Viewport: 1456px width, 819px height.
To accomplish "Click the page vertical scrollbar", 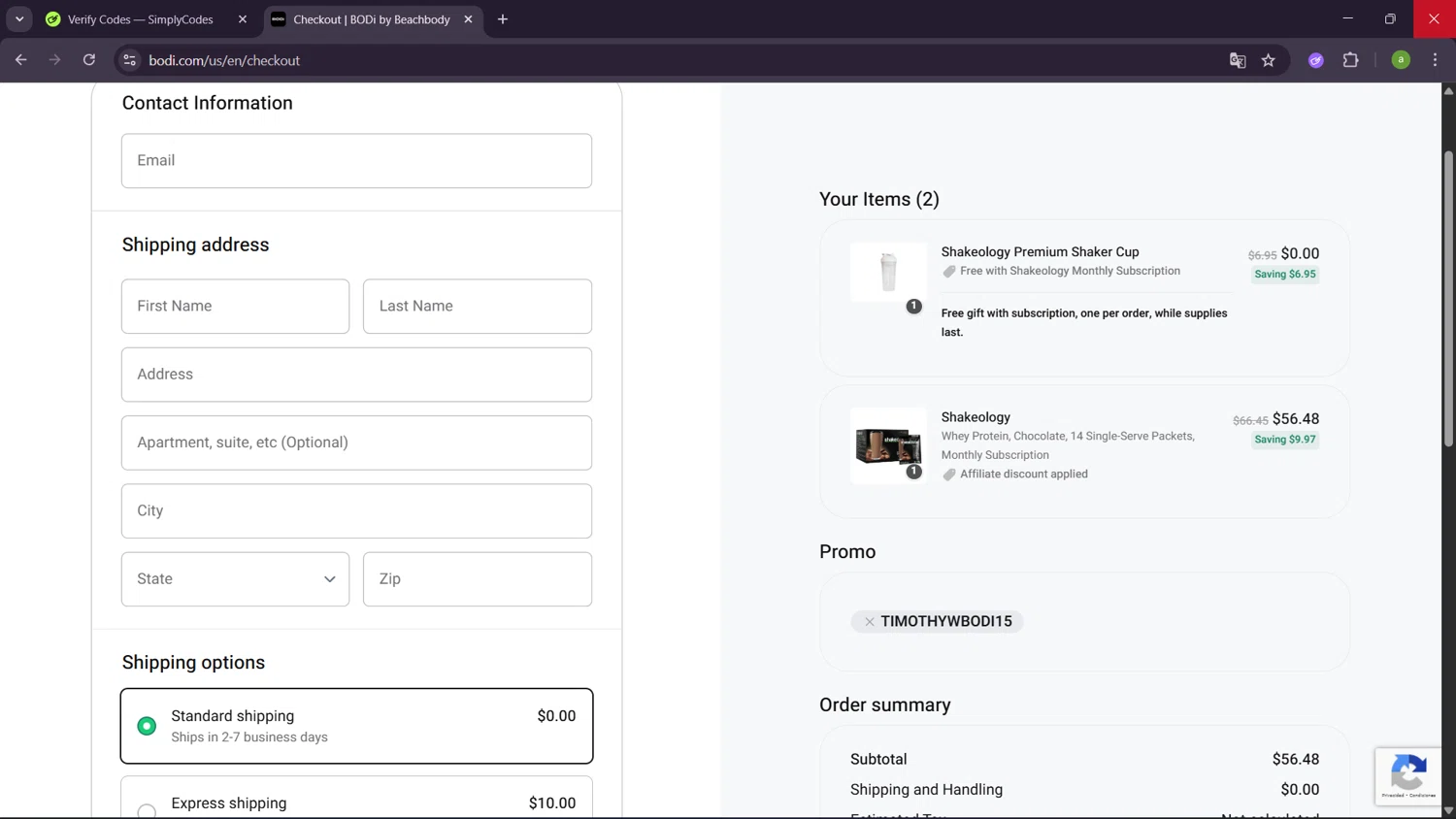I will [1448, 299].
